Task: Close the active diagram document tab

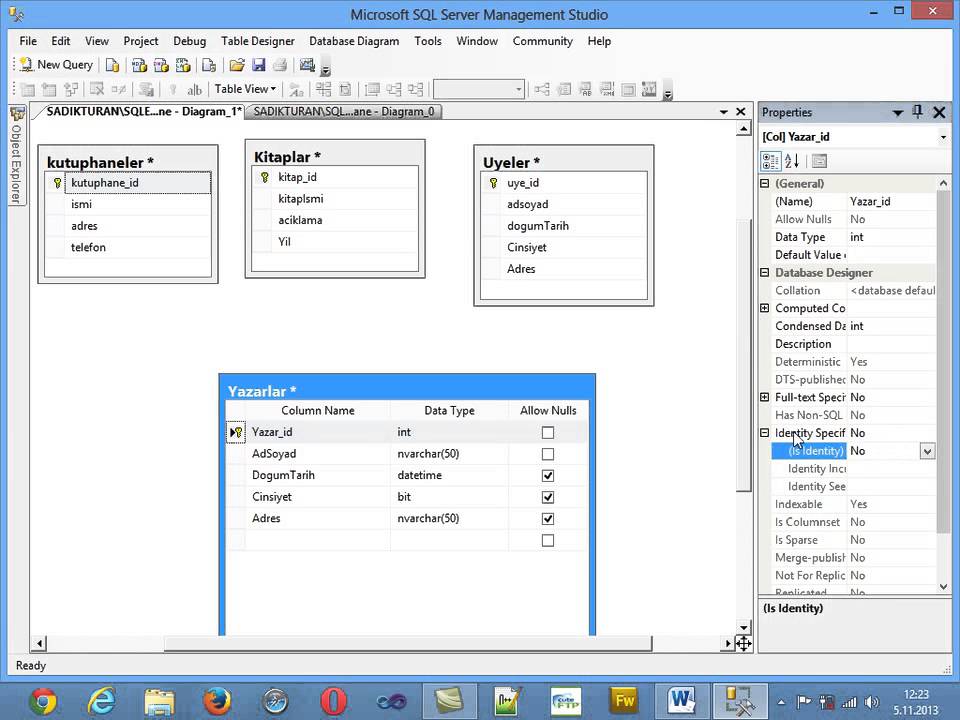Action: click(x=741, y=111)
